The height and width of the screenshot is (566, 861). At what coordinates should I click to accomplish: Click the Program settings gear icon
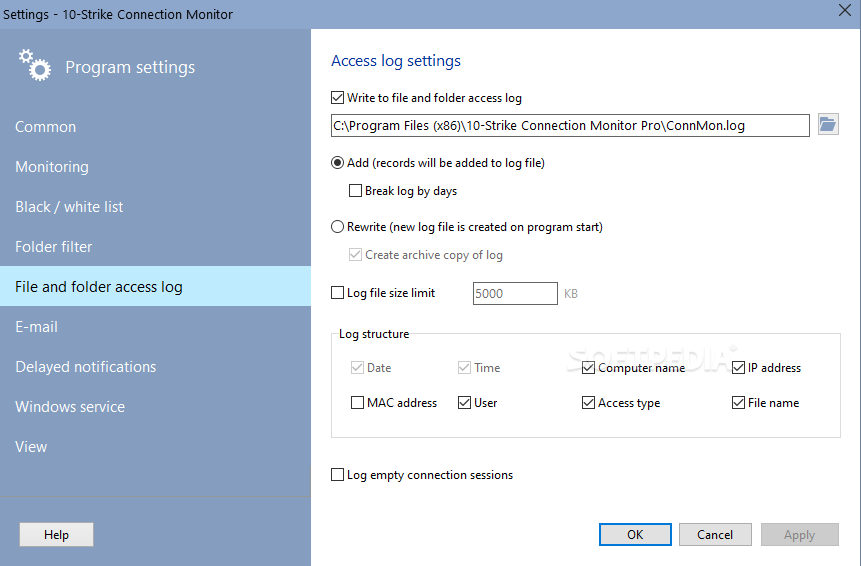point(35,65)
